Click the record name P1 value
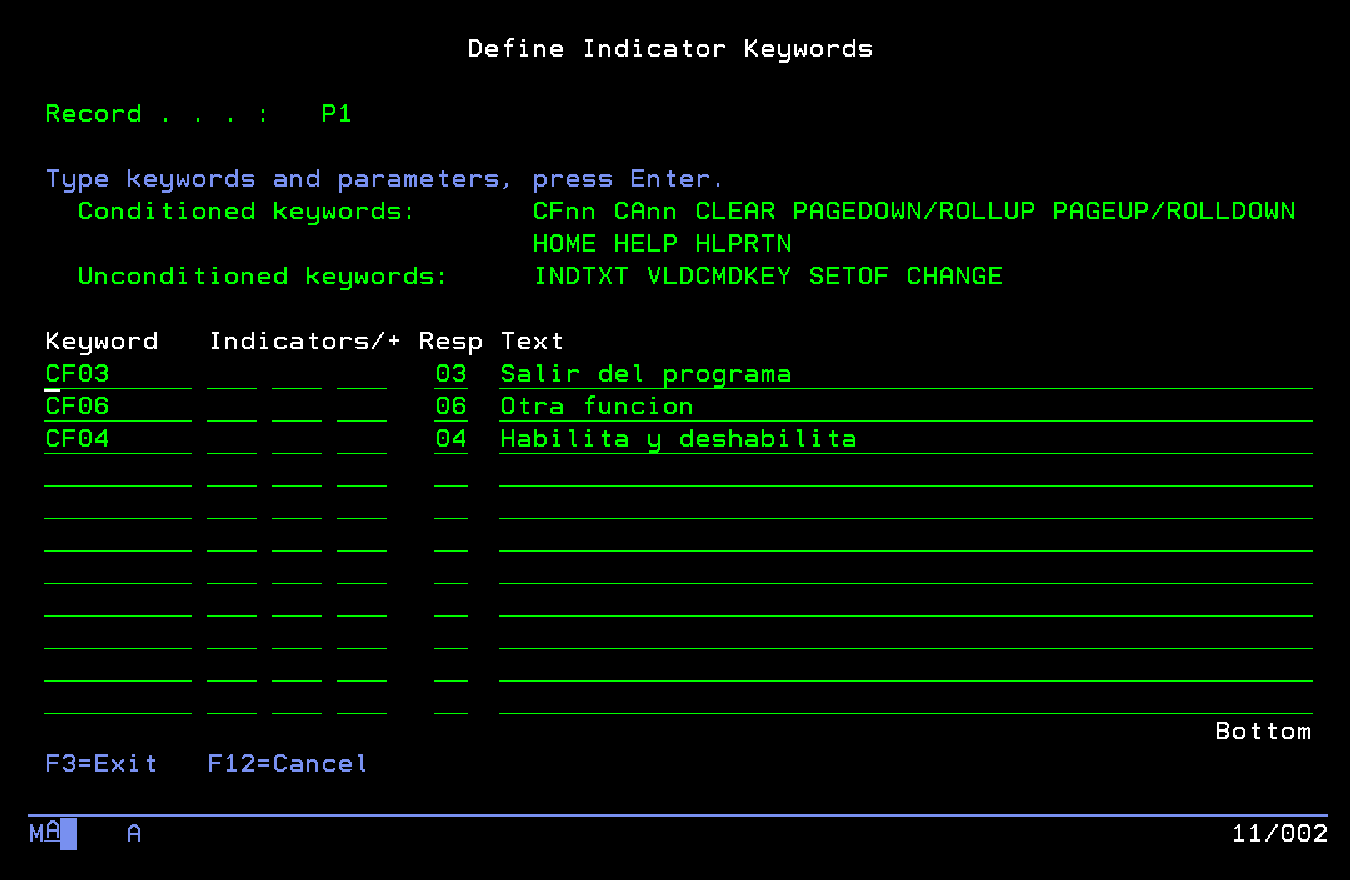 pyautogui.click(x=336, y=114)
